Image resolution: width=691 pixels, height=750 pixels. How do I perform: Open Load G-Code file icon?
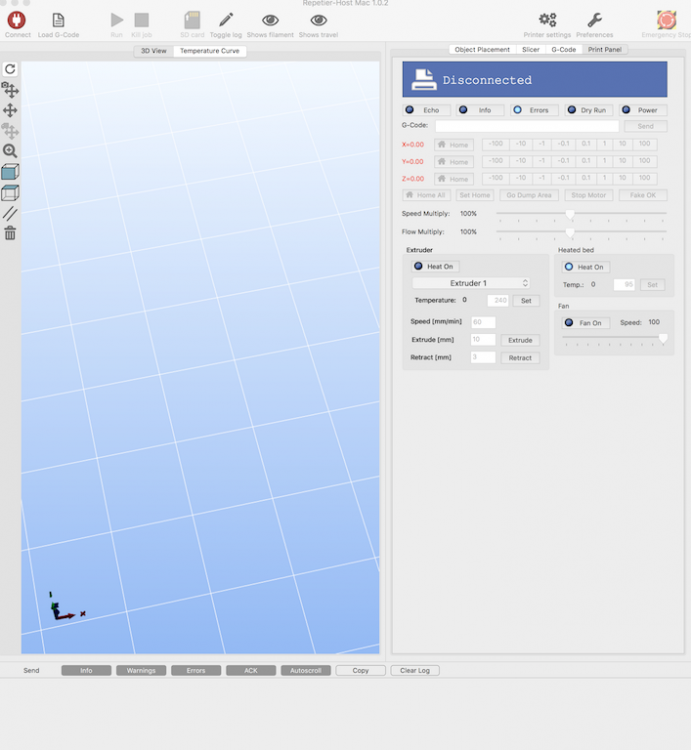pyautogui.click(x=58, y=20)
